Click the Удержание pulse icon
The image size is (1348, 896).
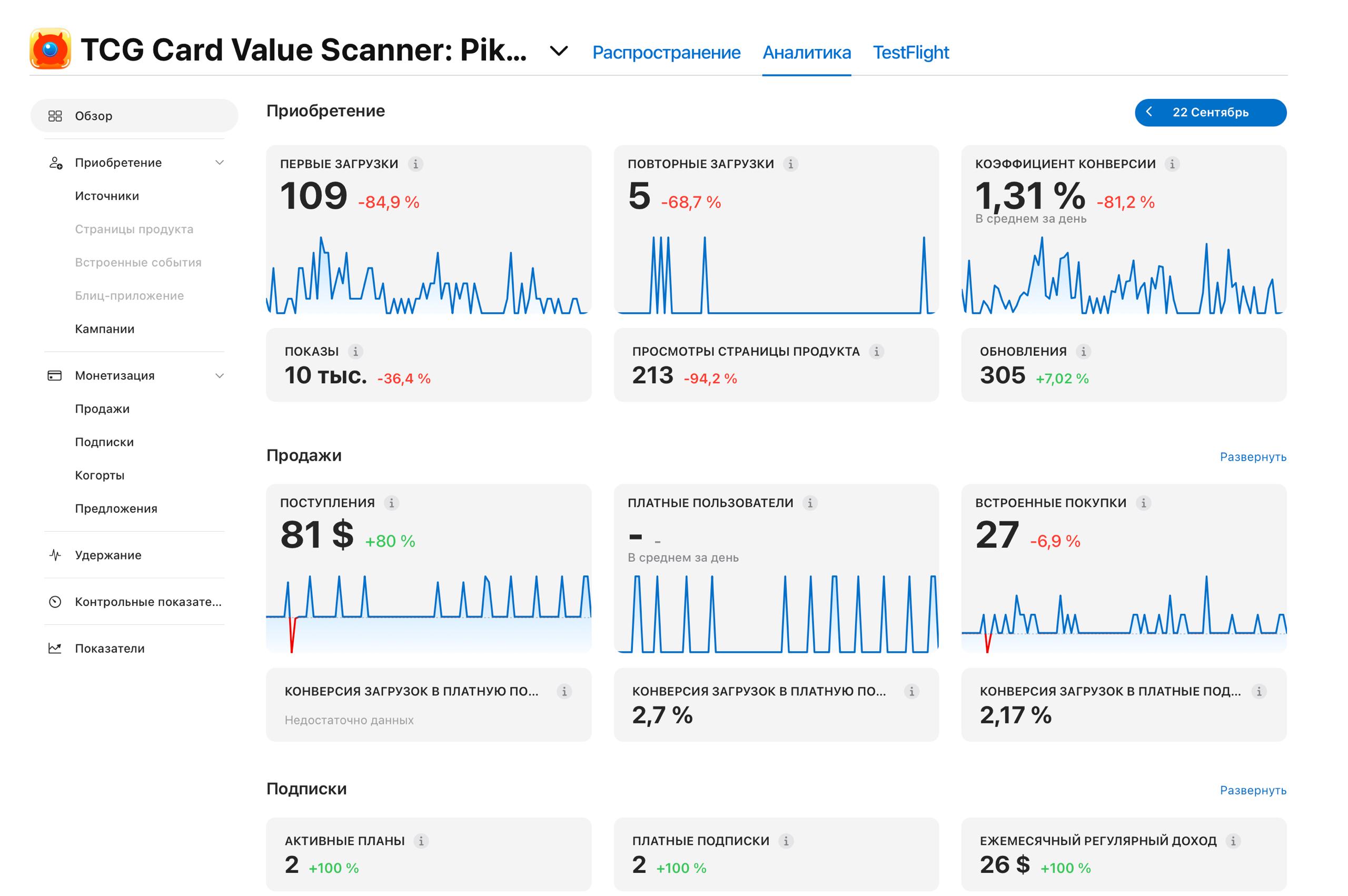point(55,555)
